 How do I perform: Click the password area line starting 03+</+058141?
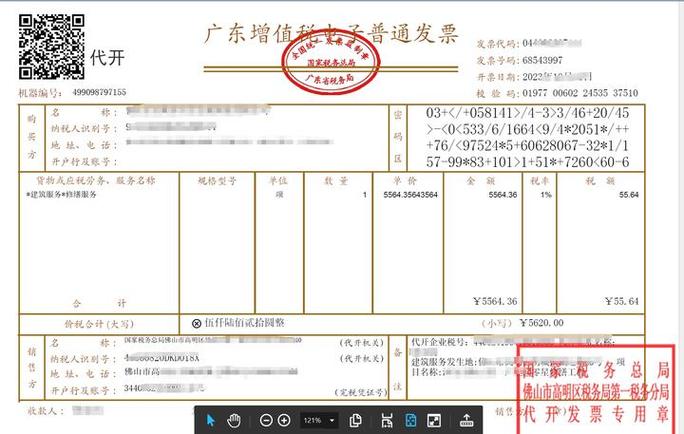coord(527,113)
